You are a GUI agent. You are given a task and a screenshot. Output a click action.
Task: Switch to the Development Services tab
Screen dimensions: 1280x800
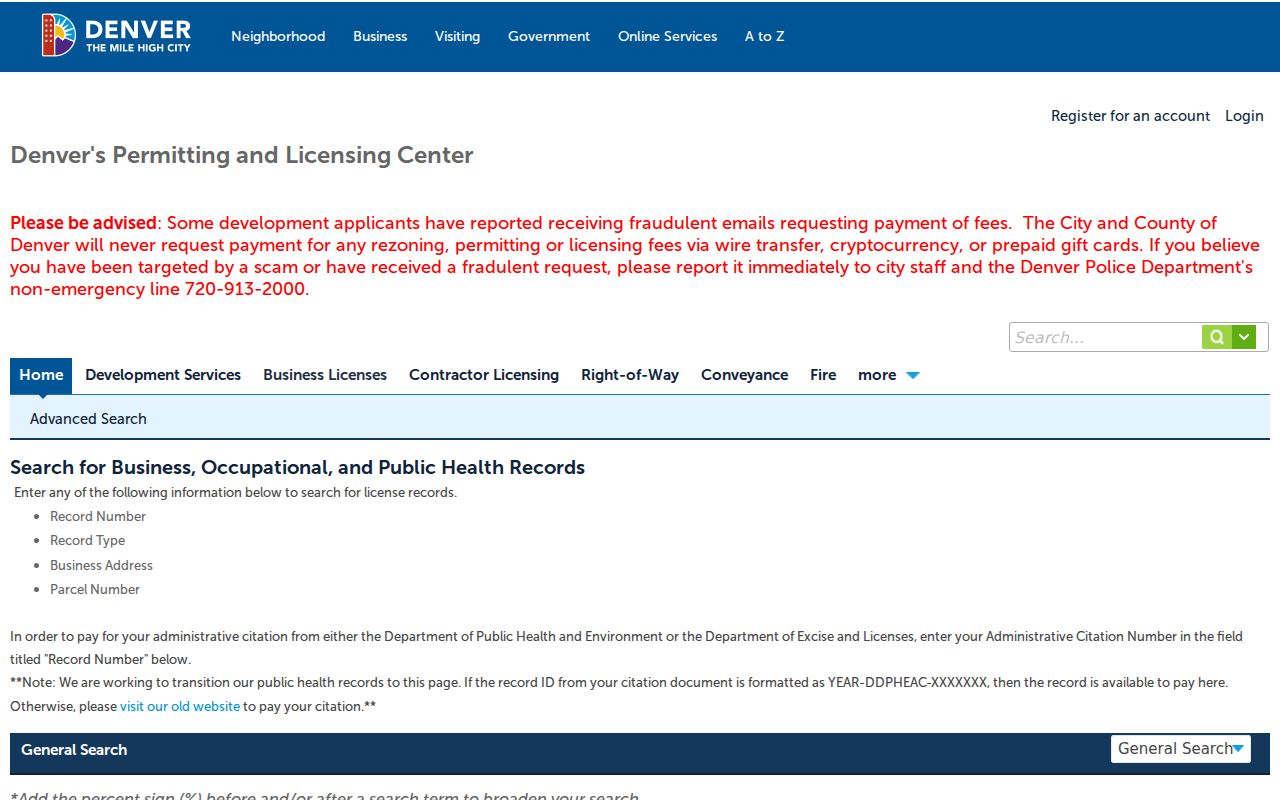163,375
